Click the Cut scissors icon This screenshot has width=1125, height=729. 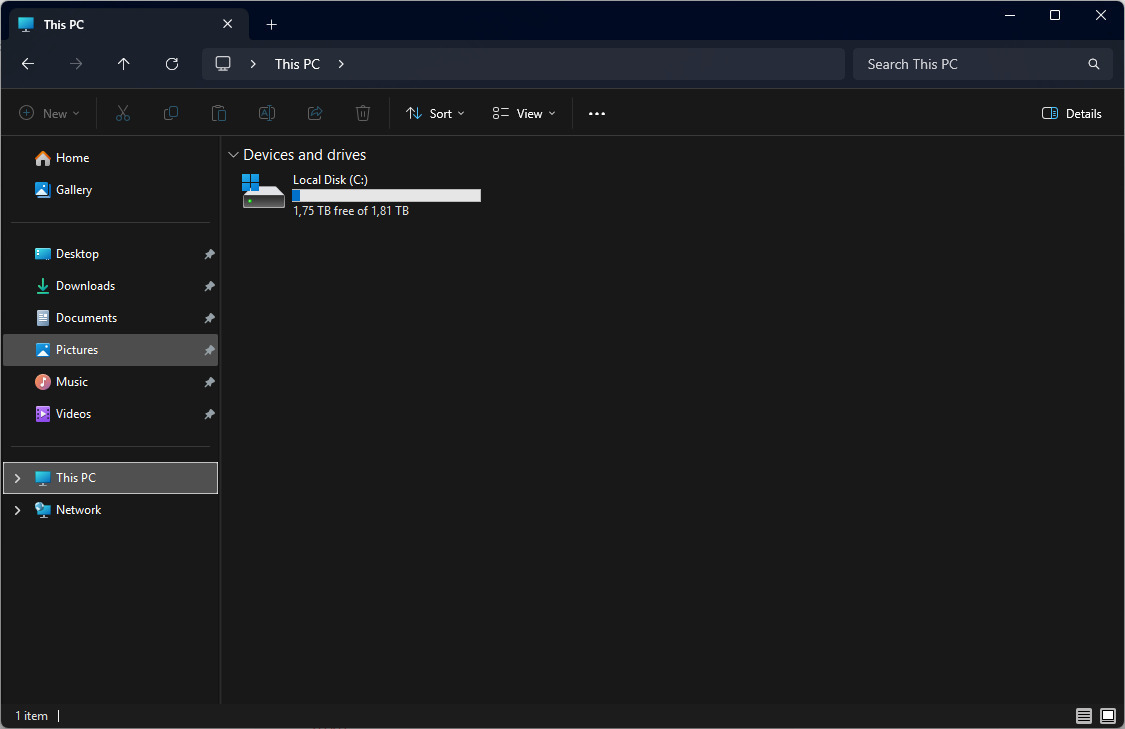(123, 113)
